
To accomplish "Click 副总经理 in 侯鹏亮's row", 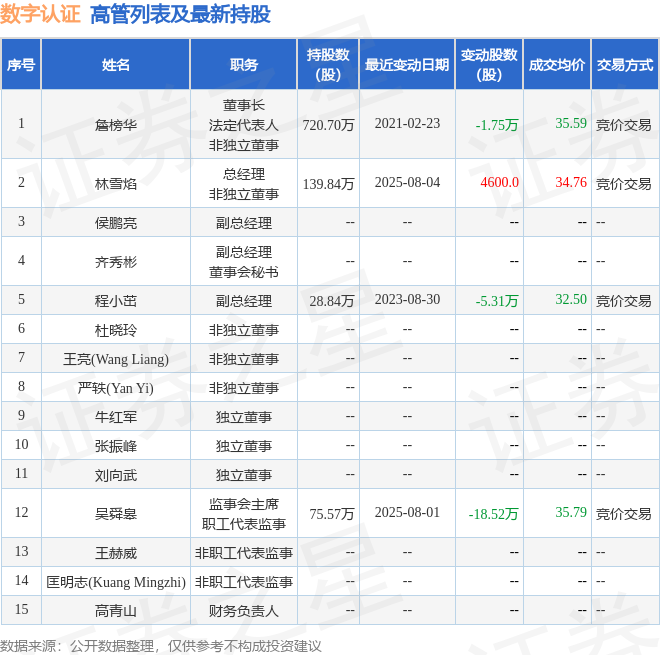I will pos(244,223).
